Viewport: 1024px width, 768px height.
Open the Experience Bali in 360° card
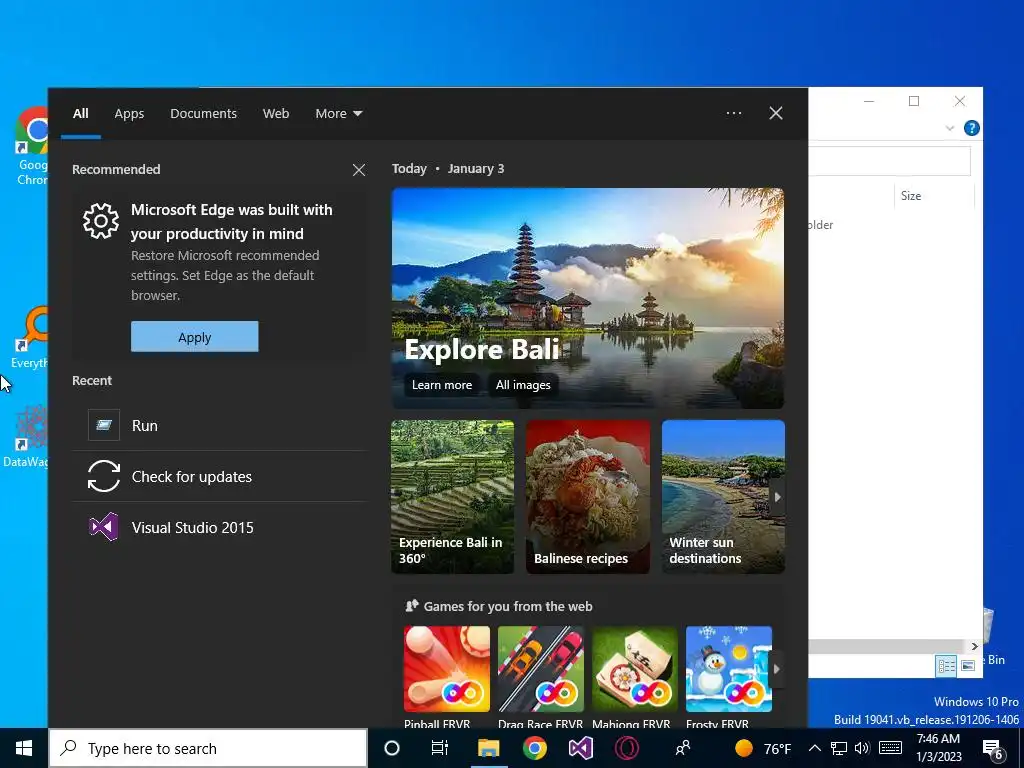click(x=453, y=497)
